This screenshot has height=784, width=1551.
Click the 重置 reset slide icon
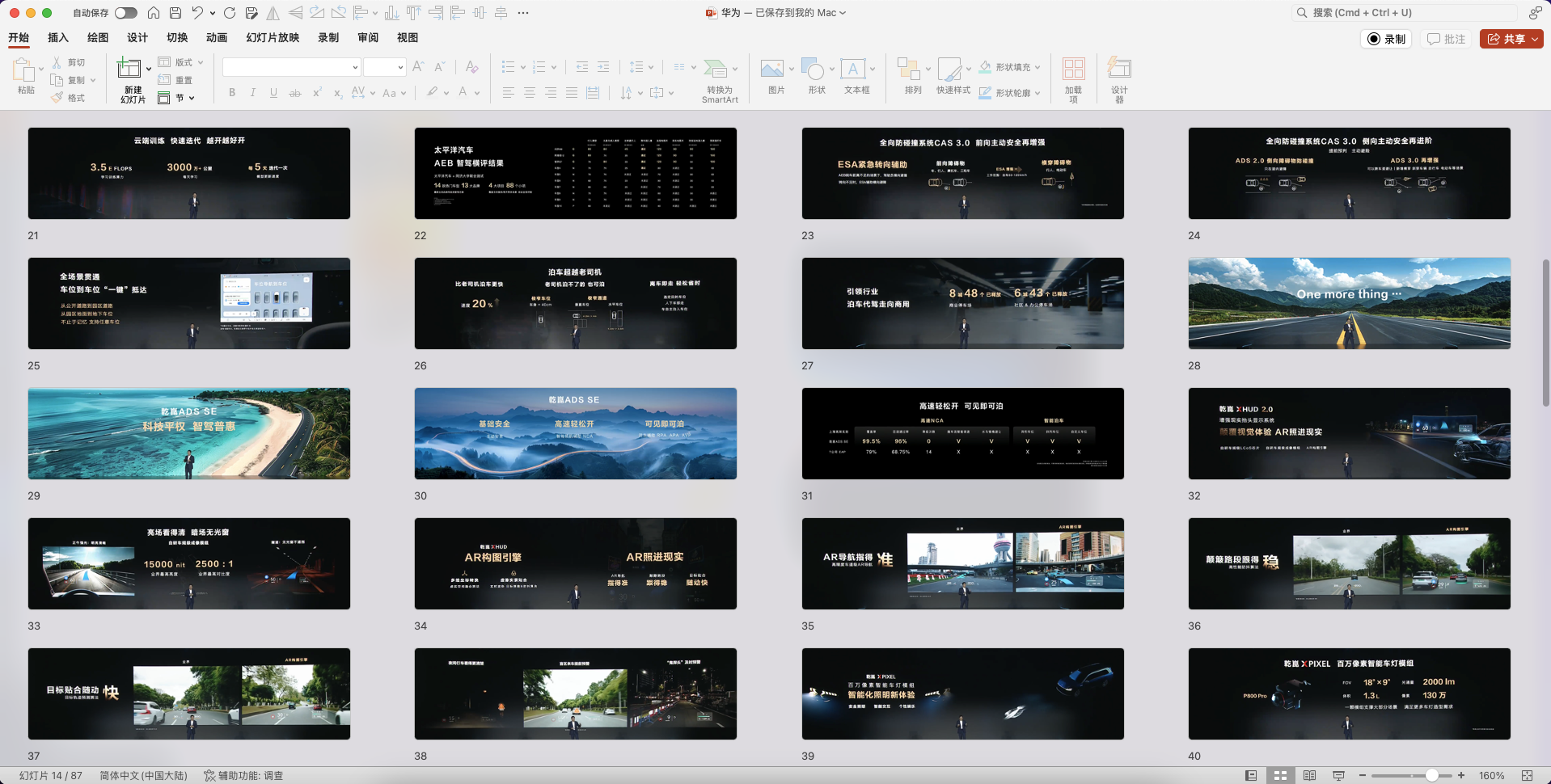[x=175, y=80]
